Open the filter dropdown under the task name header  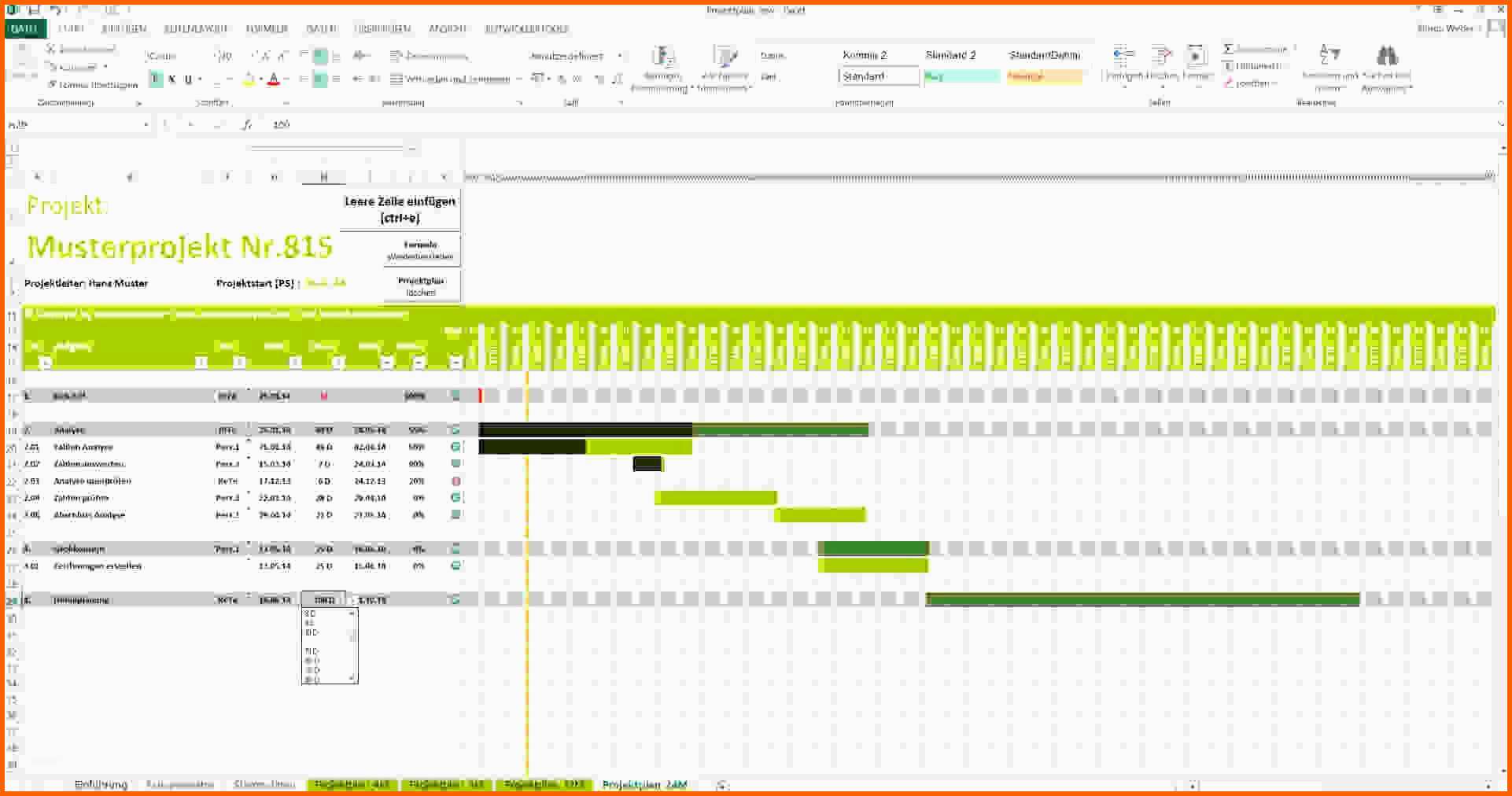[x=202, y=363]
